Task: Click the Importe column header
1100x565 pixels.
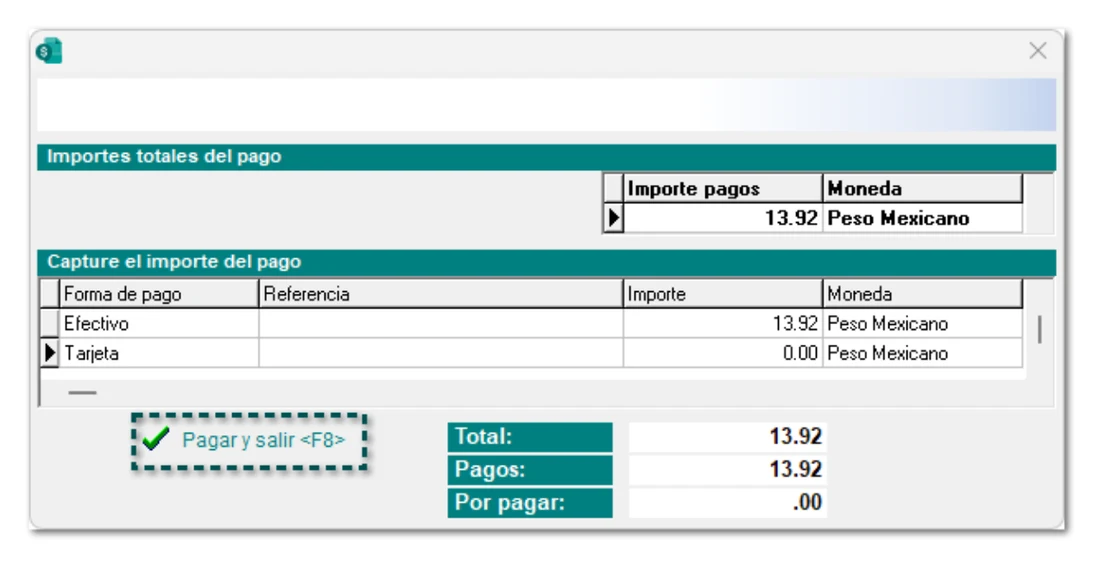Action: point(723,294)
